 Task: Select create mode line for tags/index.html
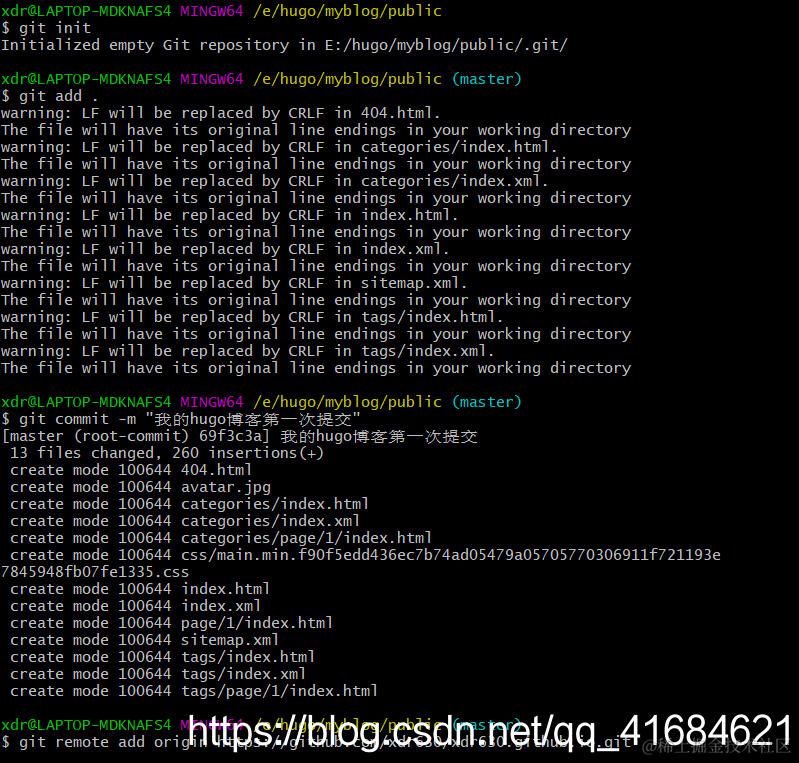[x=162, y=657]
